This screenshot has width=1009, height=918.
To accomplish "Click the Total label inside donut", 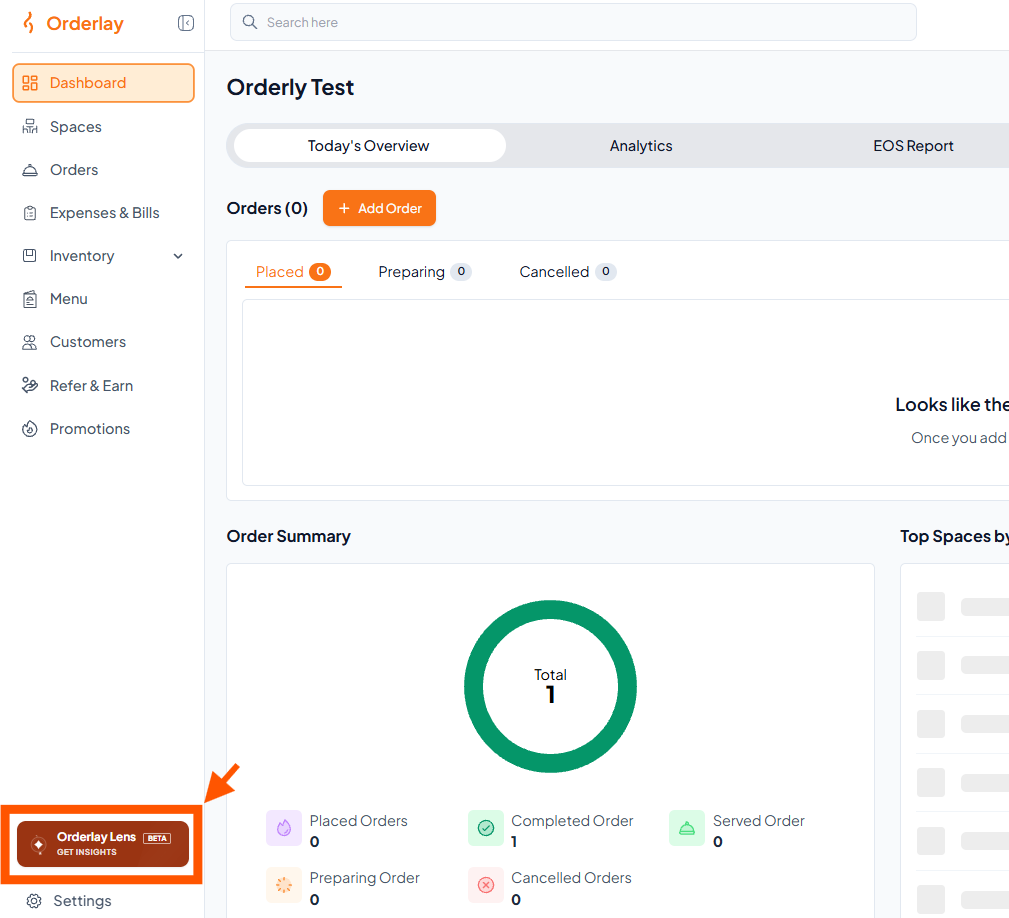I will pos(550,675).
